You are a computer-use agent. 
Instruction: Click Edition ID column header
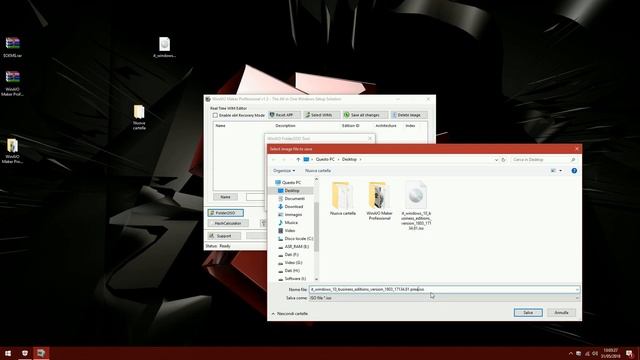[351, 126]
